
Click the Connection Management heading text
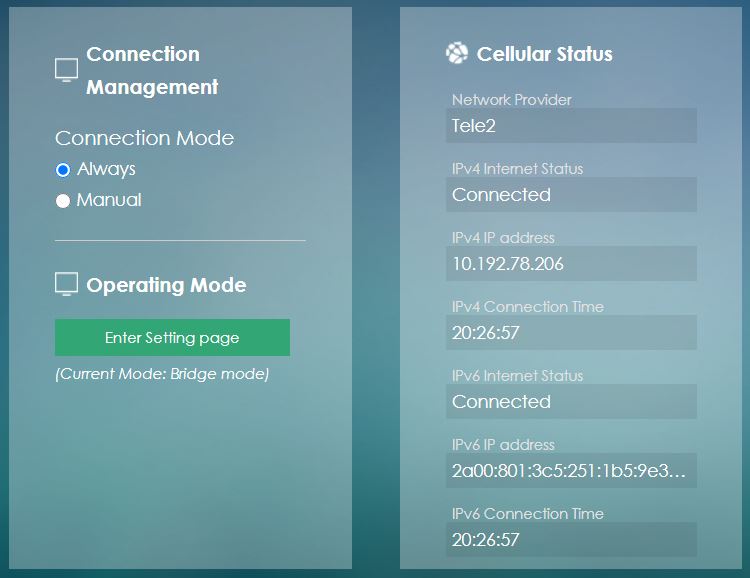click(151, 70)
